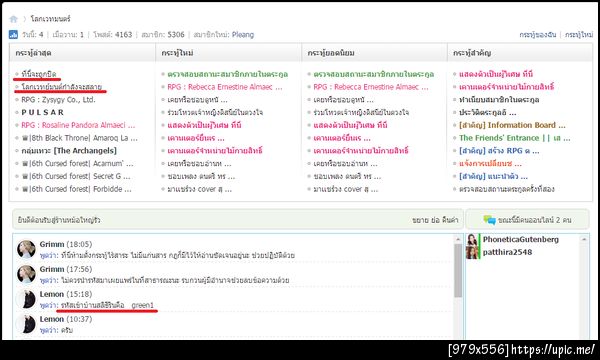600x360 pixels.
Task: Open the '[The Archangels]' thread
Action: 69,150
